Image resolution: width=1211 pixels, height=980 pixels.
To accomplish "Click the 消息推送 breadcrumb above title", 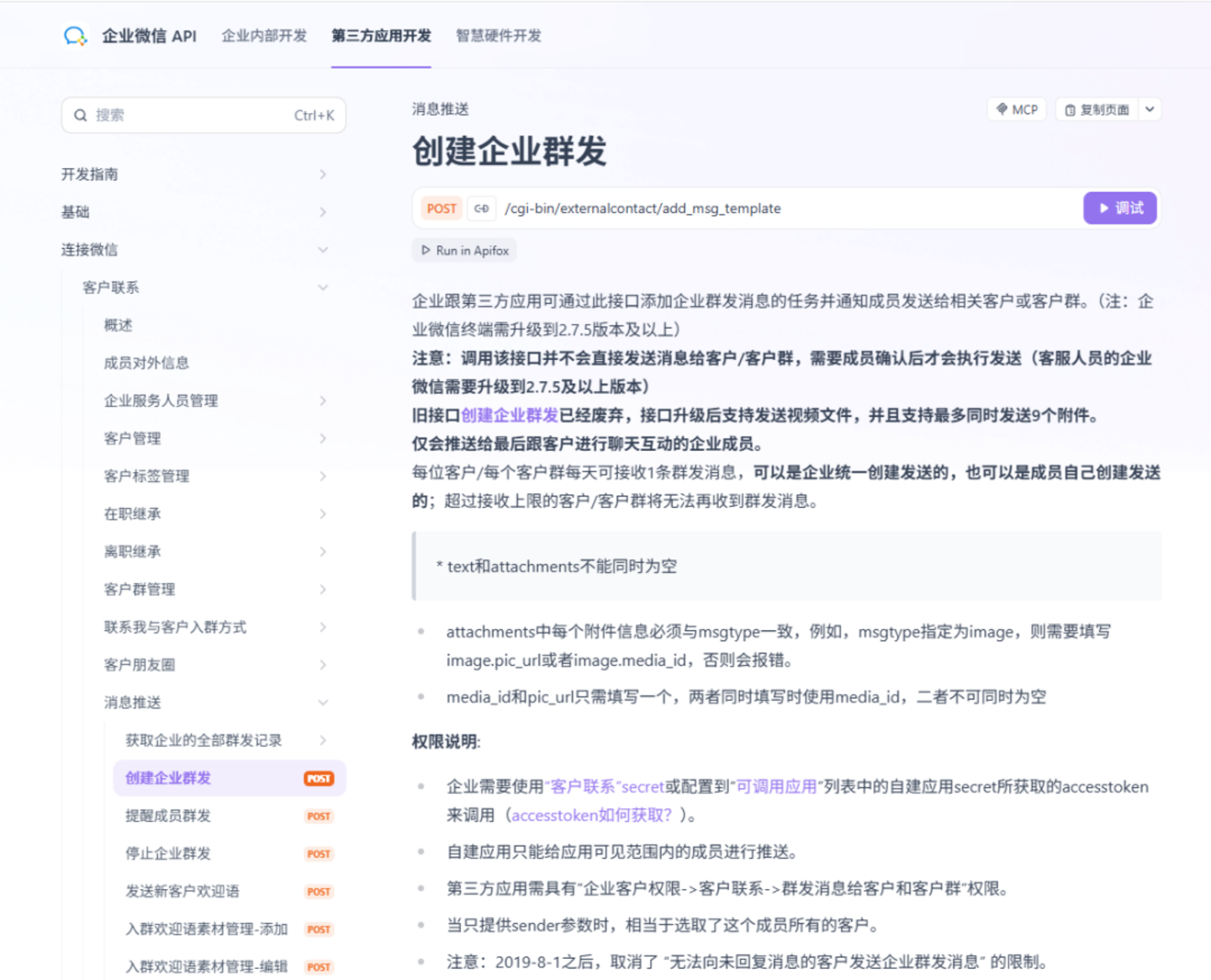I will 441,109.
